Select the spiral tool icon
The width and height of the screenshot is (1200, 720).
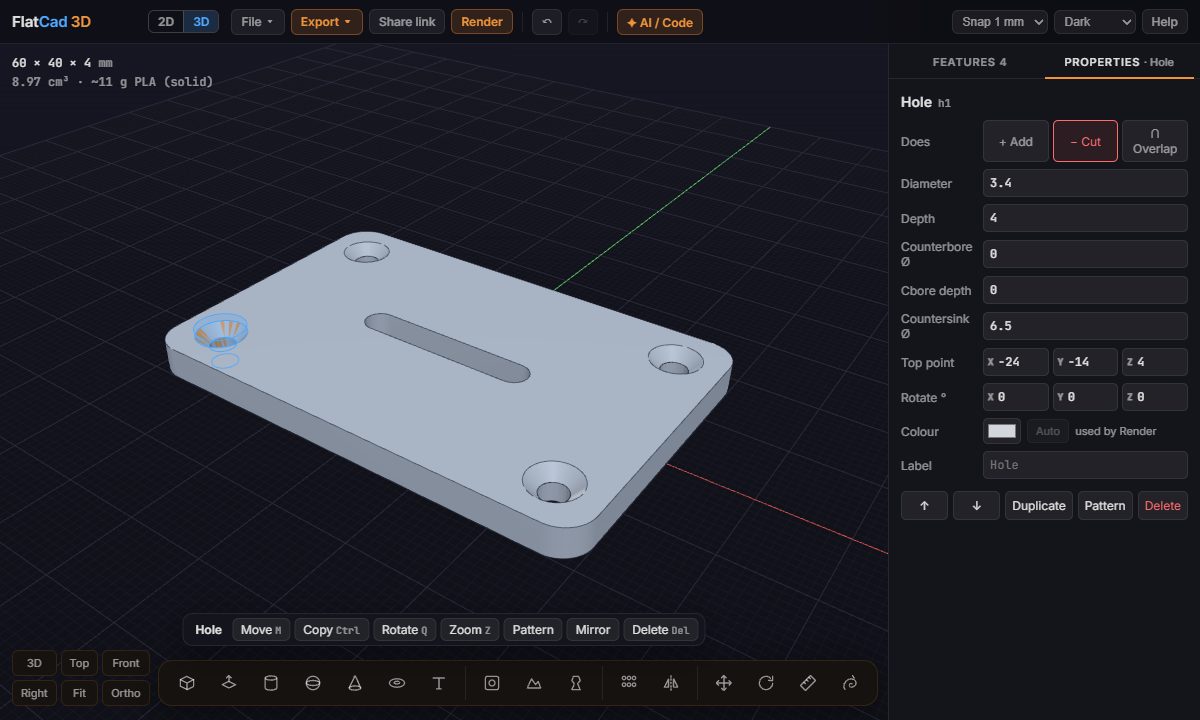[851, 683]
